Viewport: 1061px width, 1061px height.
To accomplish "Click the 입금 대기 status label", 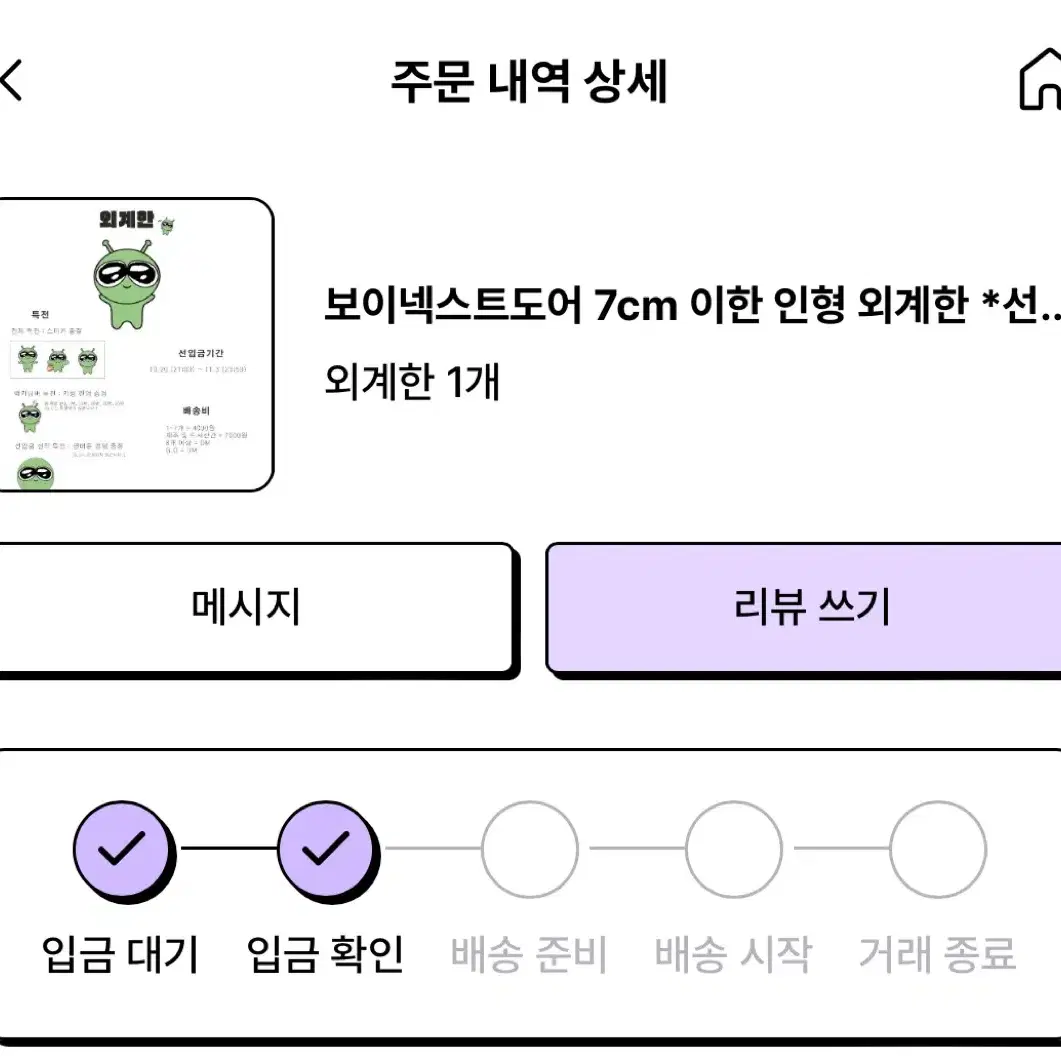I will click(120, 954).
